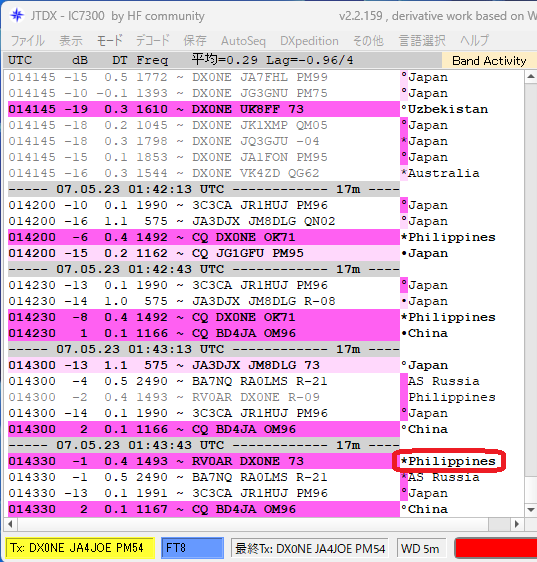The height and width of the screenshot is (562, 537).
Task: Click the Uzbekistan country label
Action: point(448,109)
